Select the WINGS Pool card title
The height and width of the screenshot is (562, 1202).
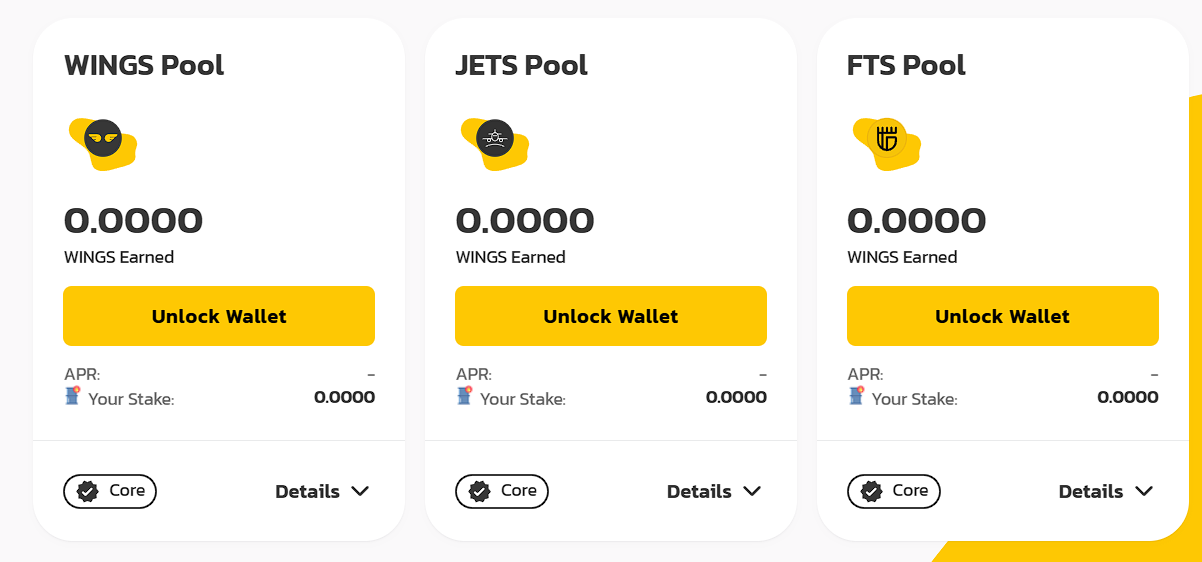coord(144,65)
